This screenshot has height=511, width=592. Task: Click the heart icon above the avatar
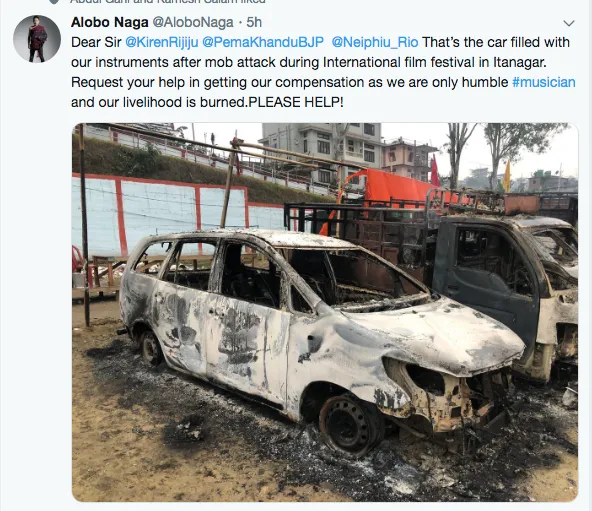[54, 2]
